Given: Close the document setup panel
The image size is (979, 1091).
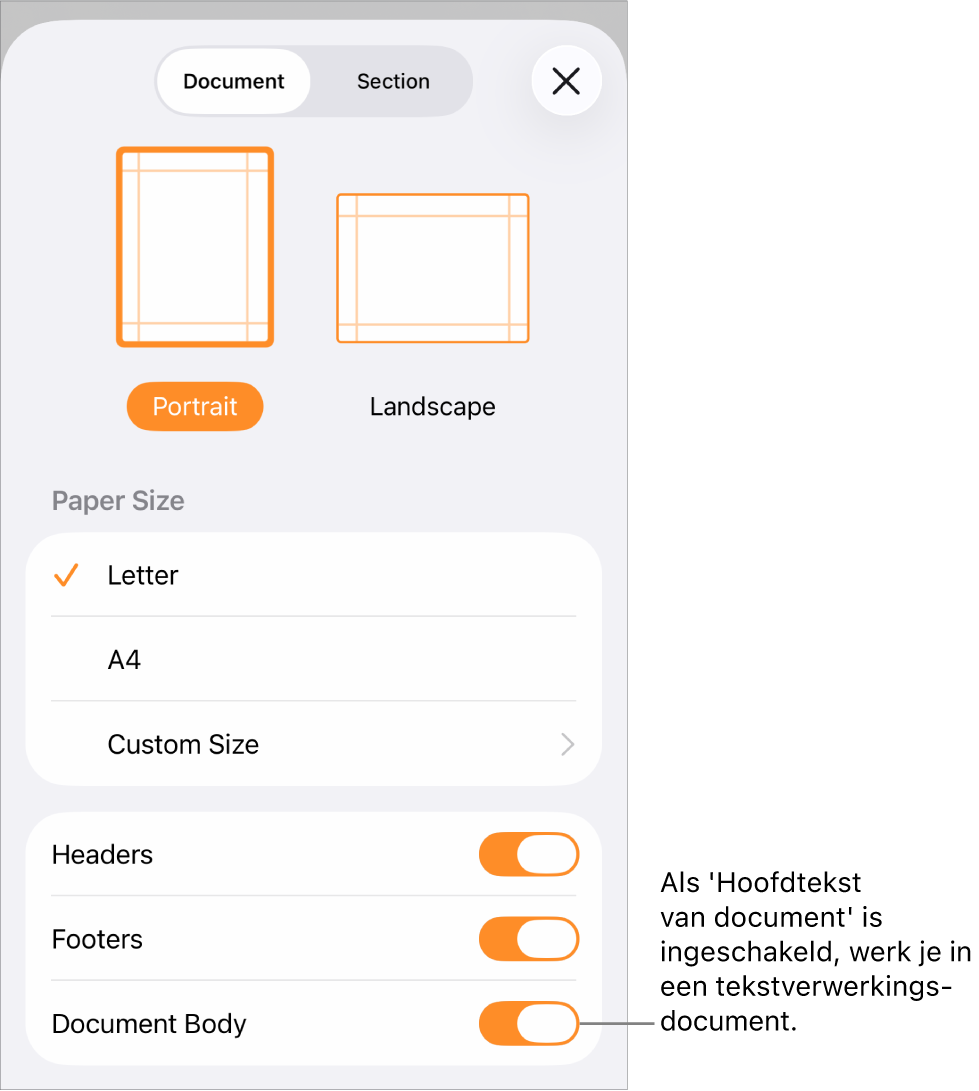Looking at the screenshot, I should (x=566, y=81).
